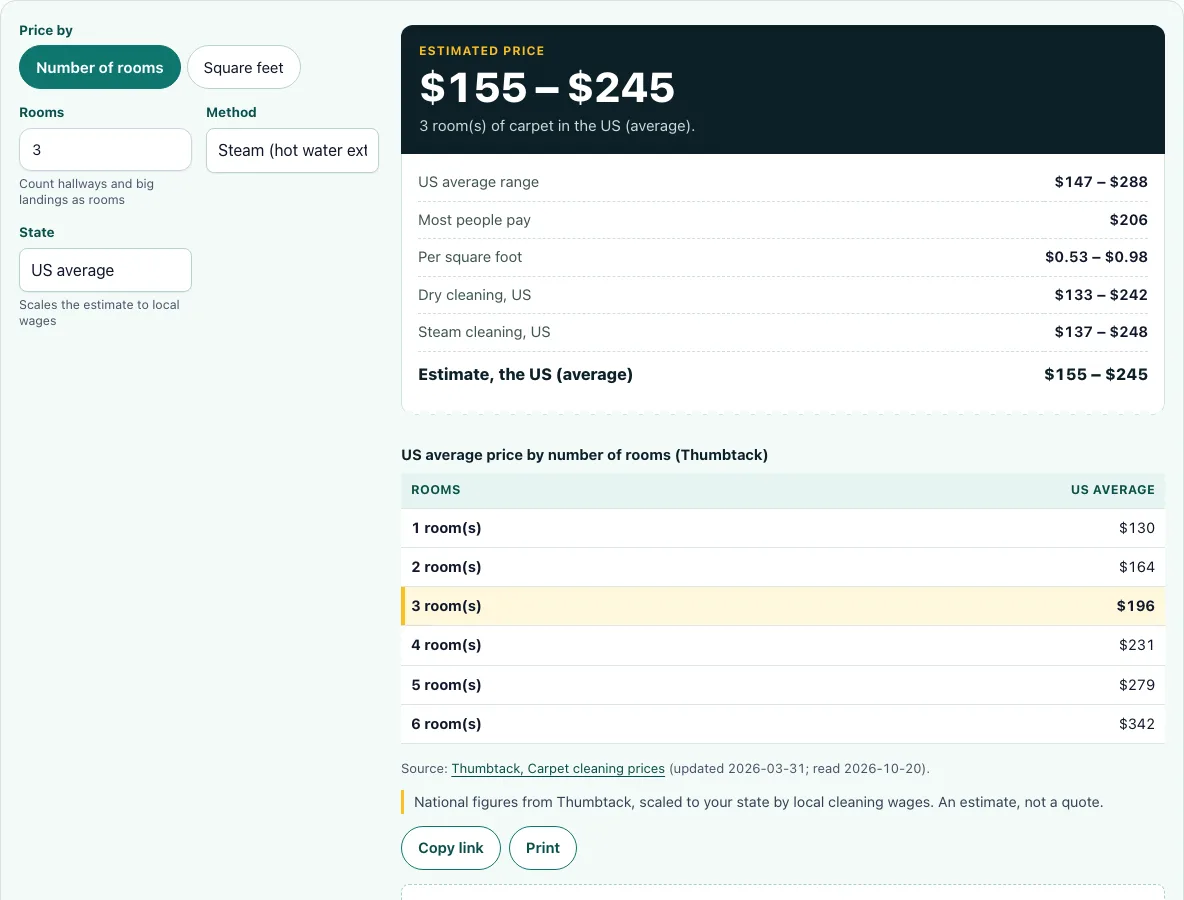Click the $0.53 – $0.98 value
Screen dimensions: 1184x900
pos(1096,257)
